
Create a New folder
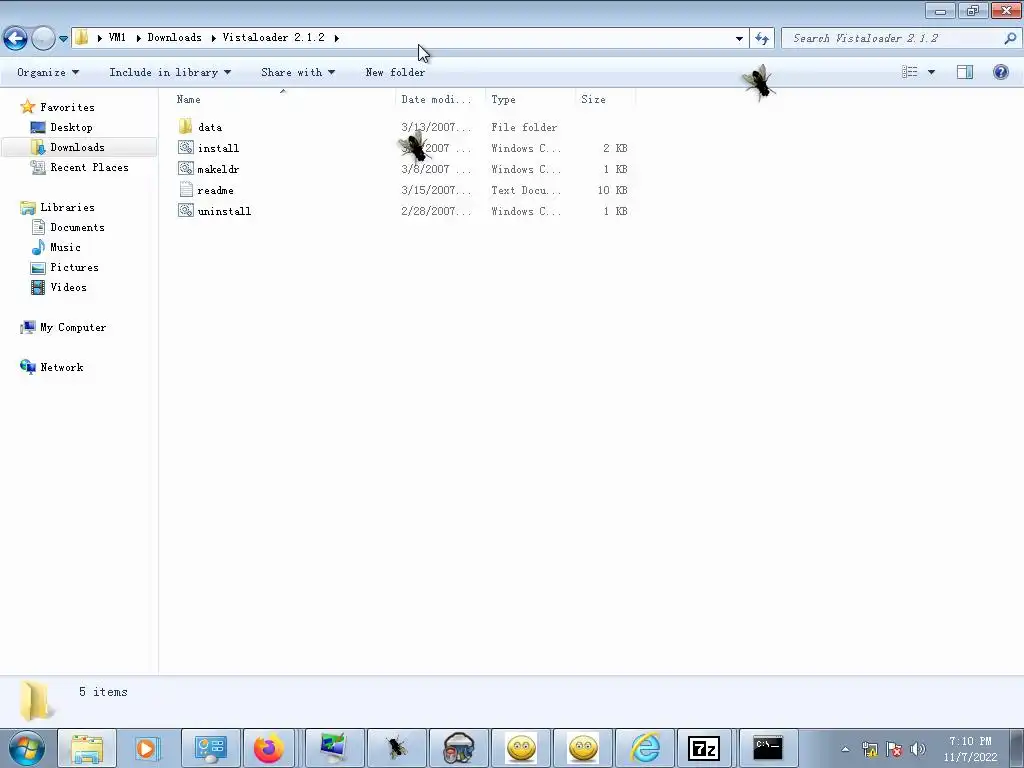point(395,72)
